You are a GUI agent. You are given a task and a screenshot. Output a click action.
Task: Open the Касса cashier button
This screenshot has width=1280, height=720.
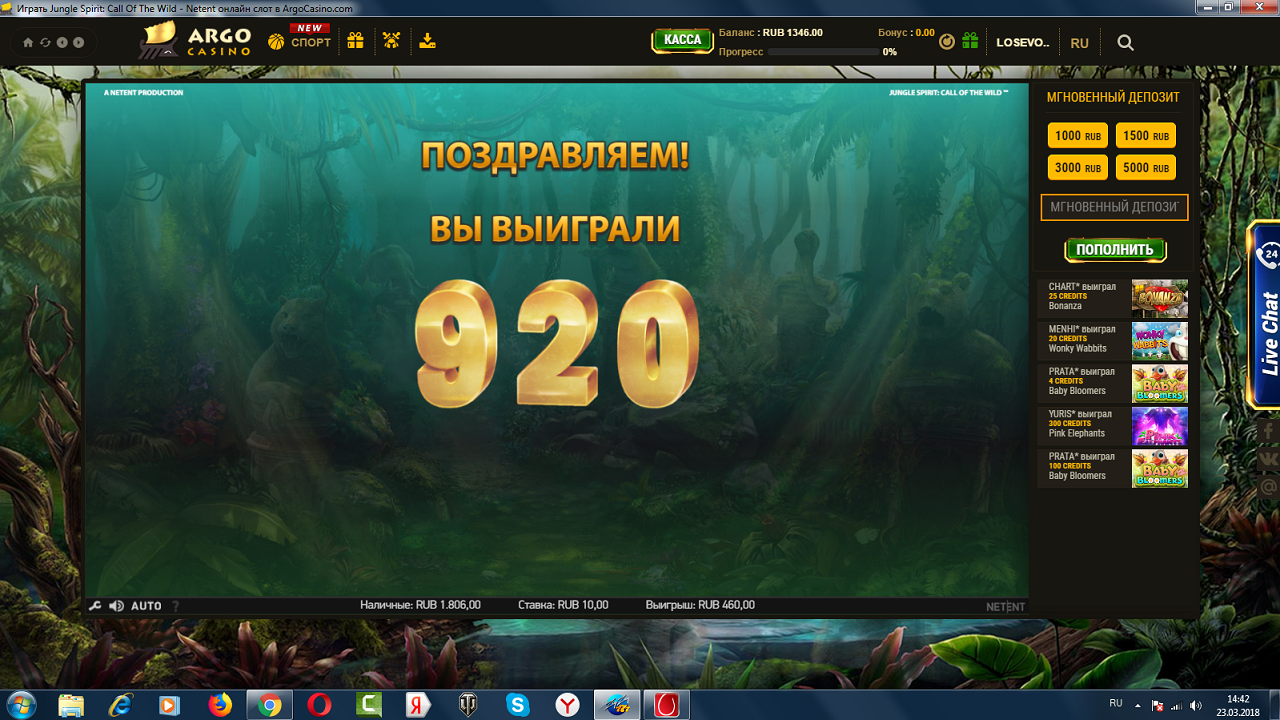pos(682,40)
